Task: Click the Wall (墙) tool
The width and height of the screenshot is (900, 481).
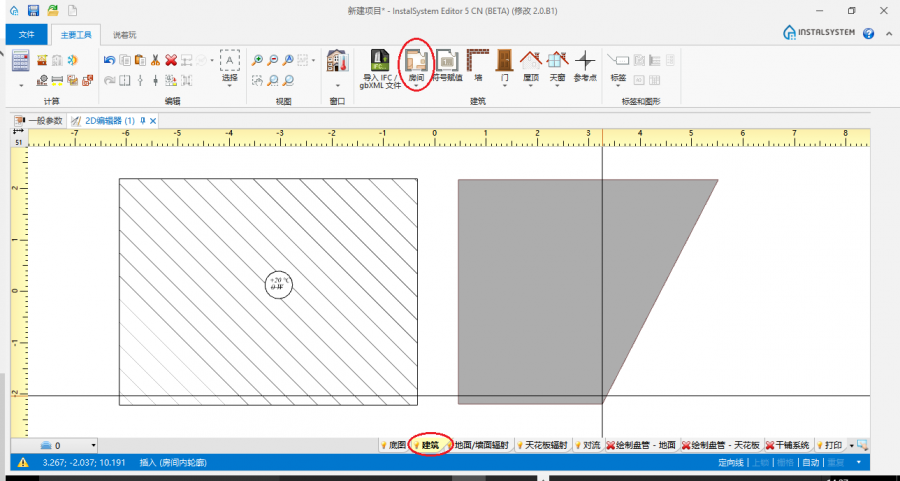Action: tap(477, 64)
